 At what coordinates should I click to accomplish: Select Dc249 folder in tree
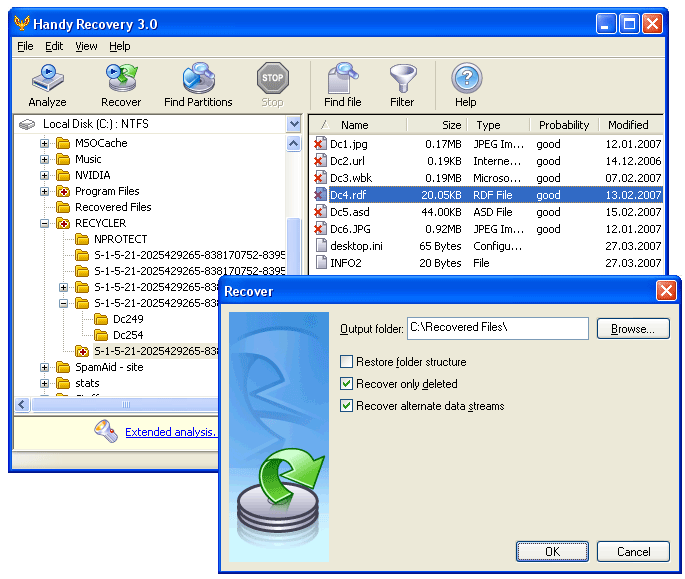click(x=128, y=319)
